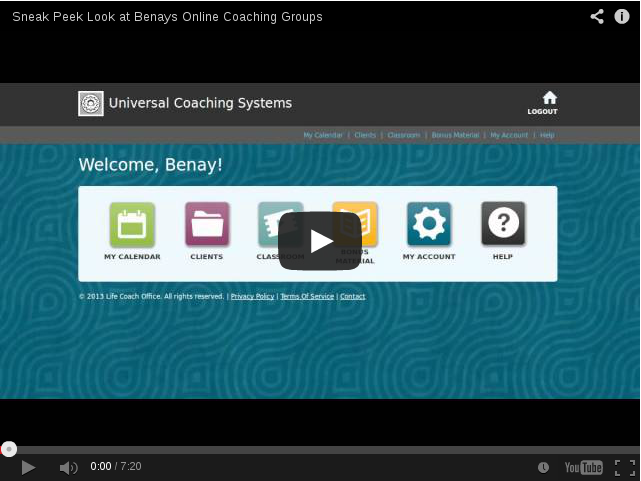Seek within the video progress bar
The height and width of the screenshot is (481, 641).
(320, 449)
